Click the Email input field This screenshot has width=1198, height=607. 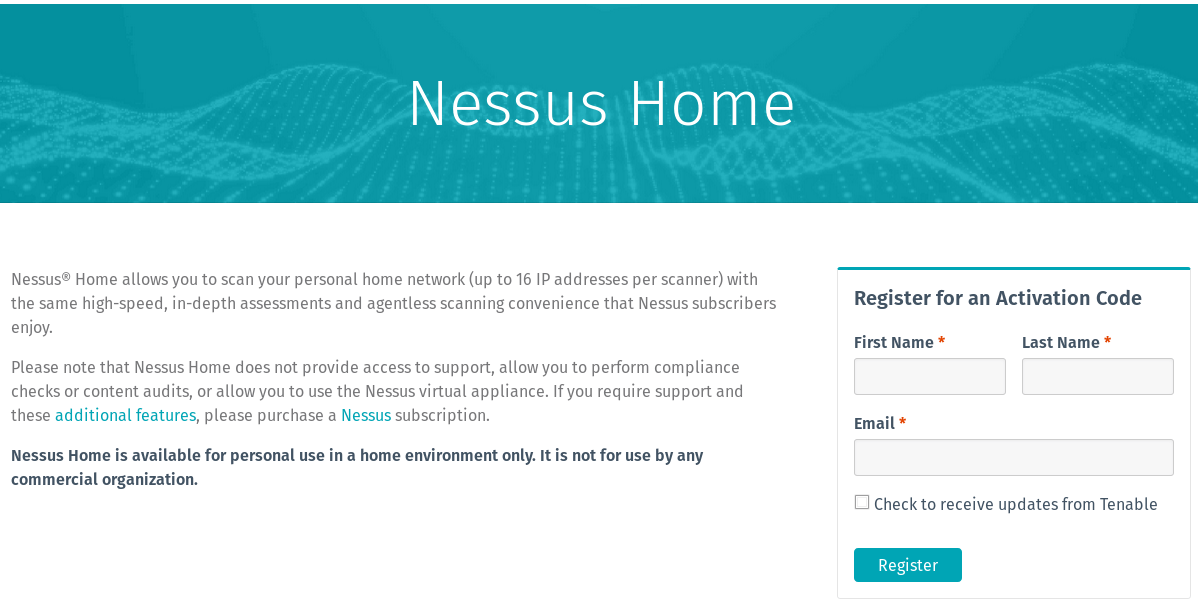click(1013, 457)
